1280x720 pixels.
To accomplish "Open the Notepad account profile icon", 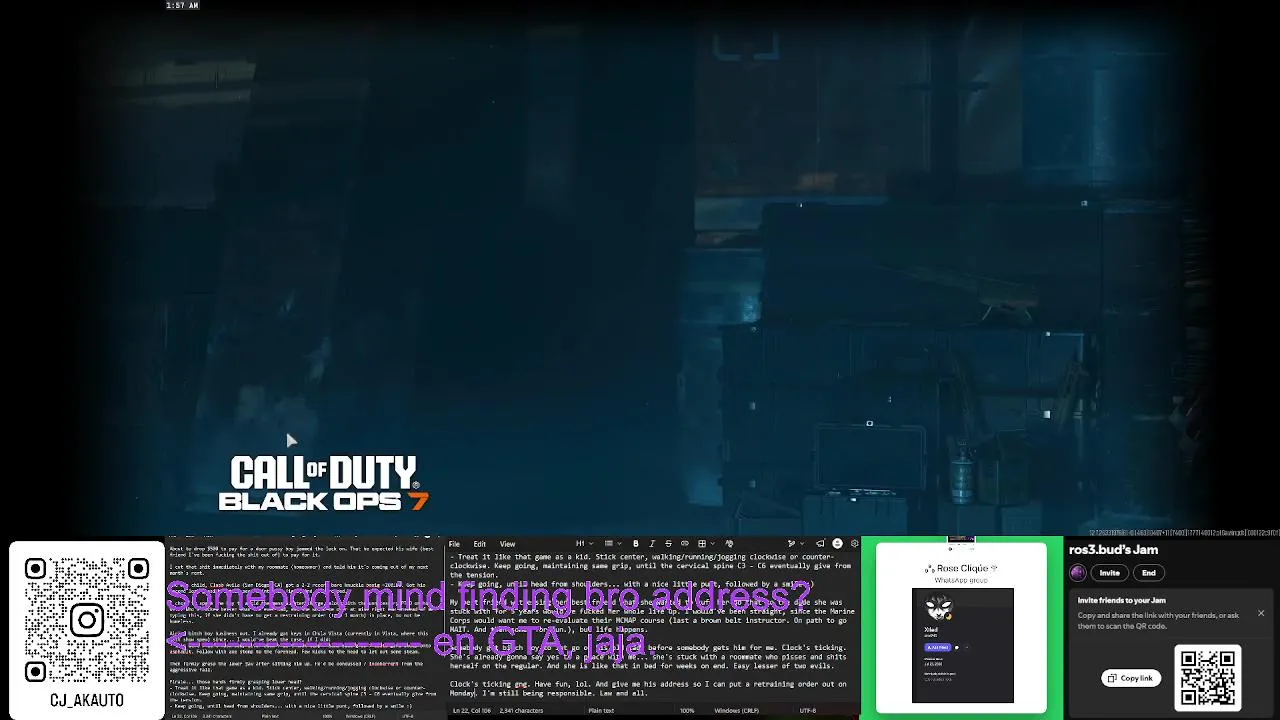I will [837, 544].
